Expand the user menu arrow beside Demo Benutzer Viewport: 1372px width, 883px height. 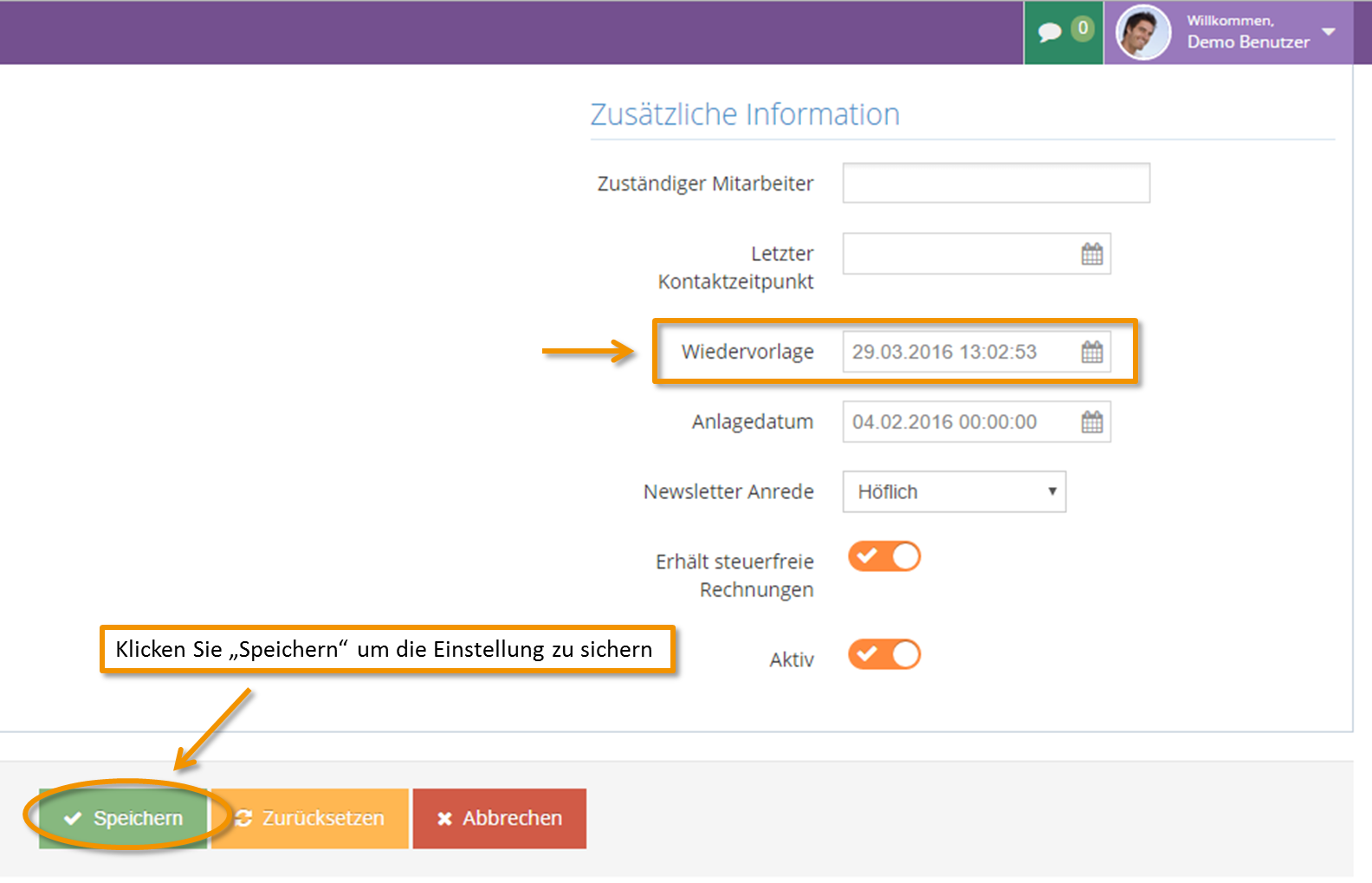coord(1329,32)
